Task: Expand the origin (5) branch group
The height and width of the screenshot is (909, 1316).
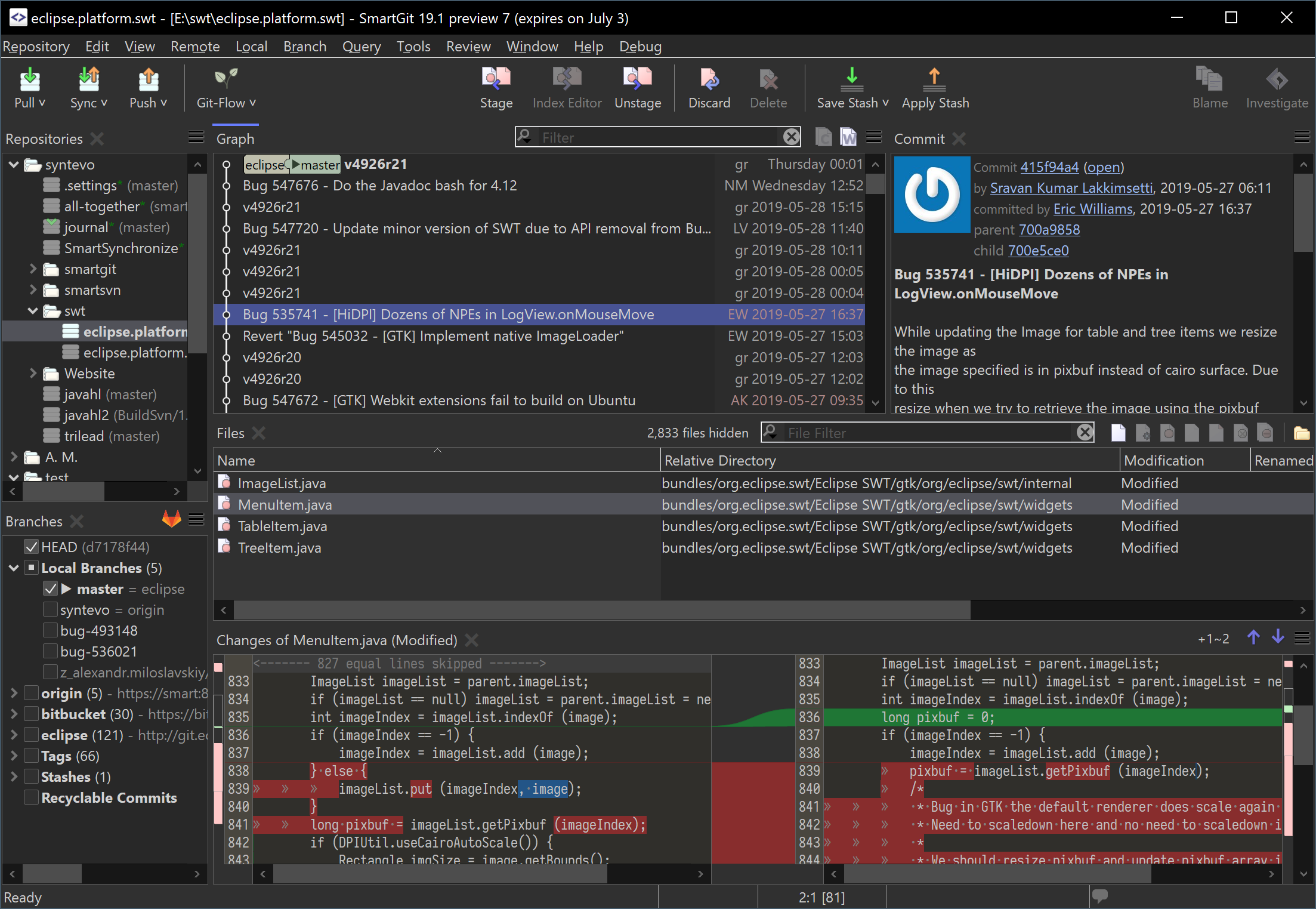Action: click(14, 693)
